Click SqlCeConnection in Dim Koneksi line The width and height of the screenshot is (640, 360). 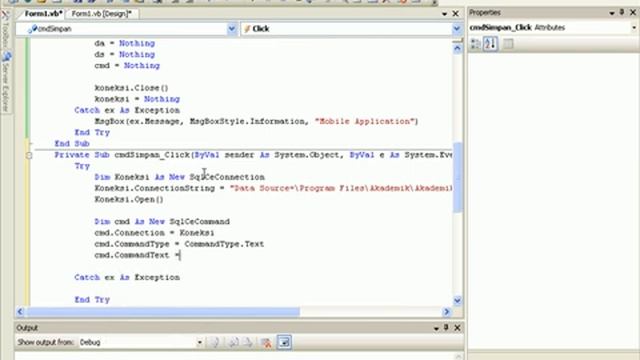click(227, 177)
